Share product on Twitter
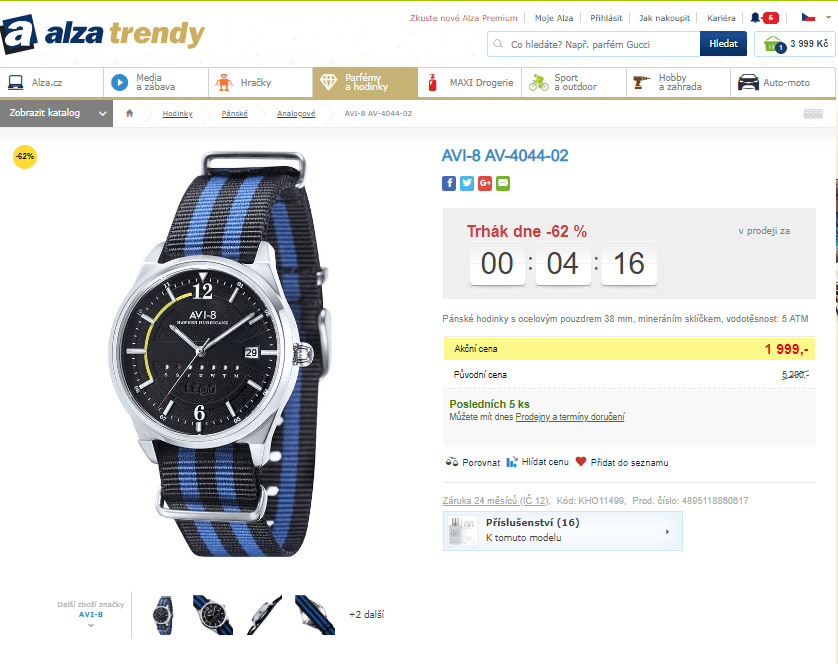The height and width of the screenshot is (664, 838). [467, 183]
